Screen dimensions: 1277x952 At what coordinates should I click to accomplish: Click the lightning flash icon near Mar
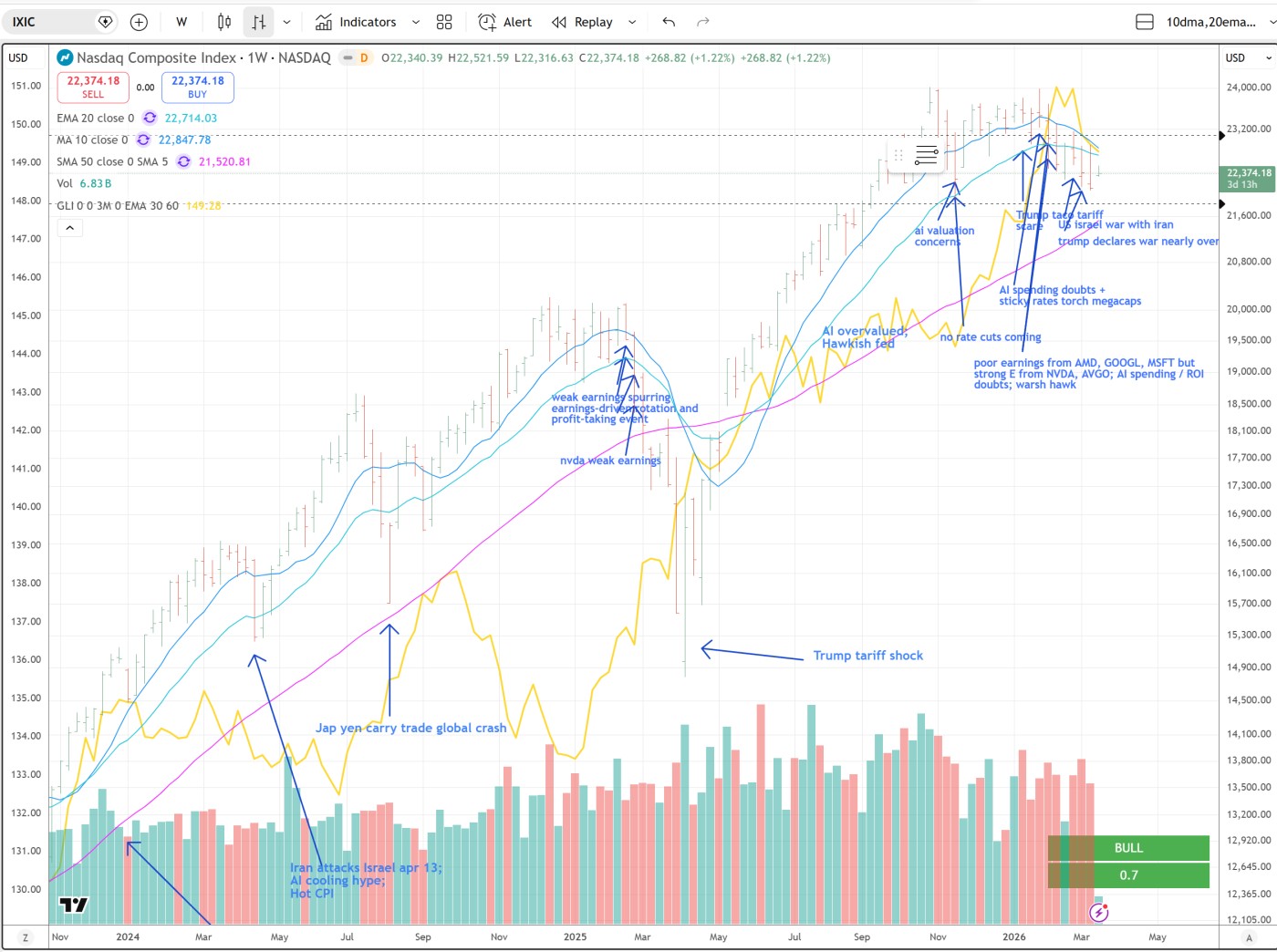pos(1099,912)
